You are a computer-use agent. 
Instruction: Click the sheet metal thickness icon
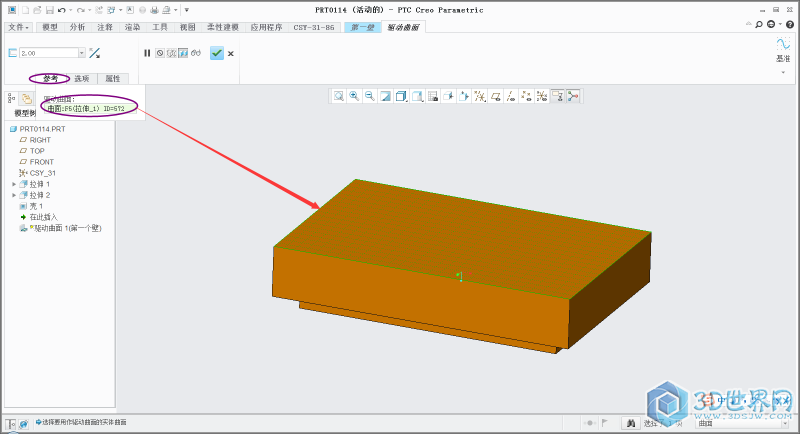pos(13,53)
